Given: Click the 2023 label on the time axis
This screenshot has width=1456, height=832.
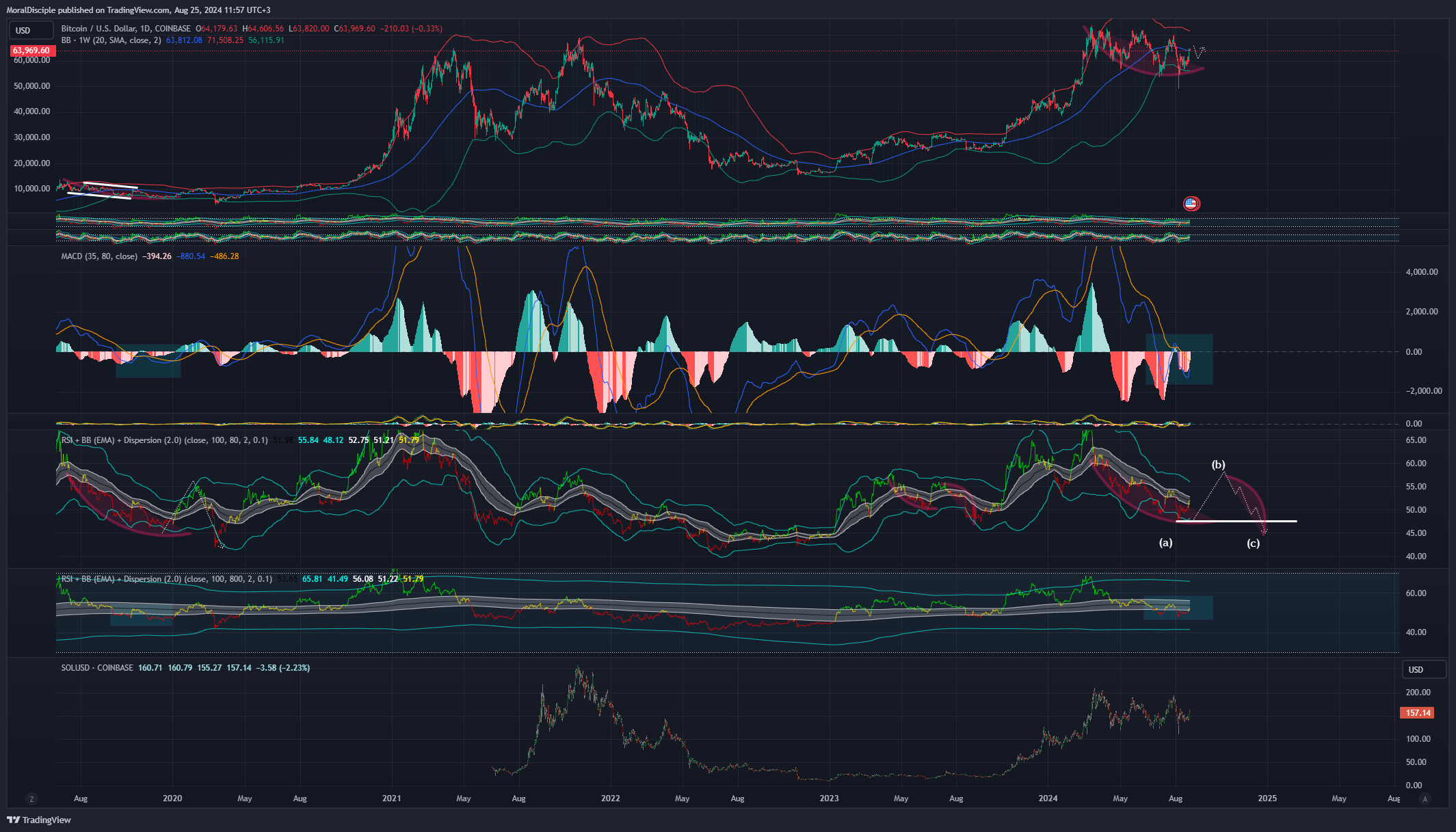Looking at the screenshot, I should tap(830, 799).
